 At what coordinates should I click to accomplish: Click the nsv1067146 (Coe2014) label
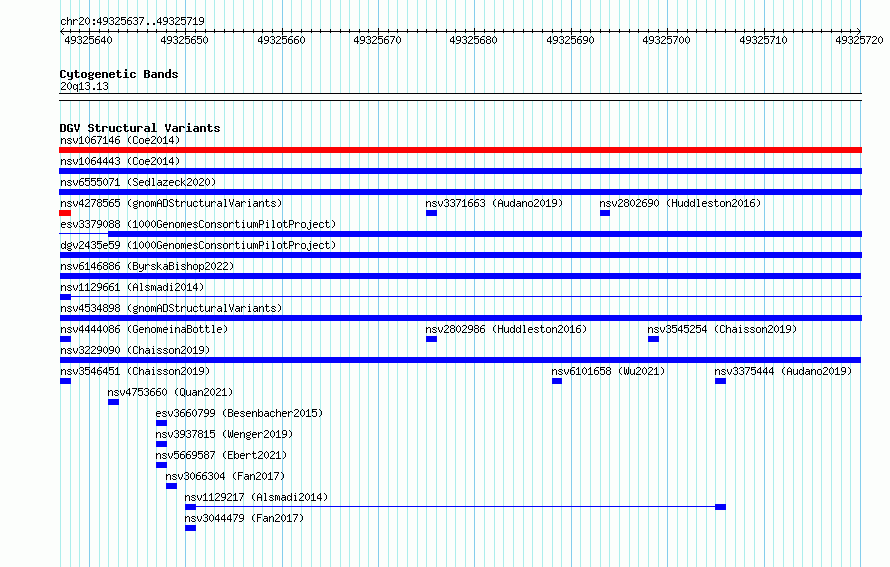120,140
